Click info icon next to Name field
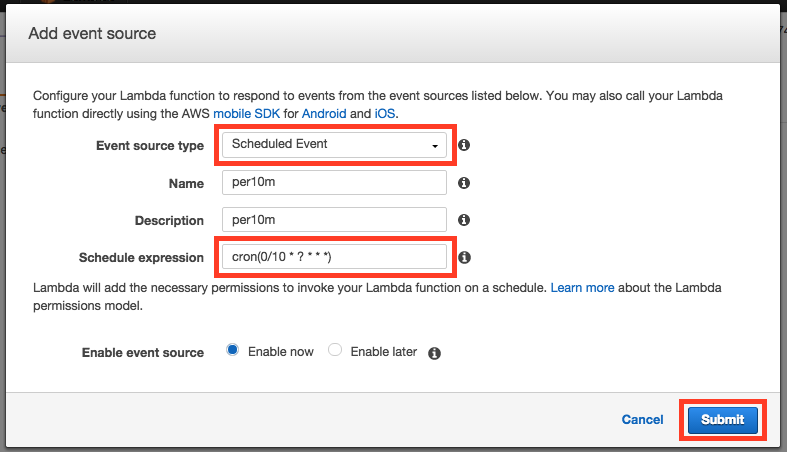 pos(464,183)
